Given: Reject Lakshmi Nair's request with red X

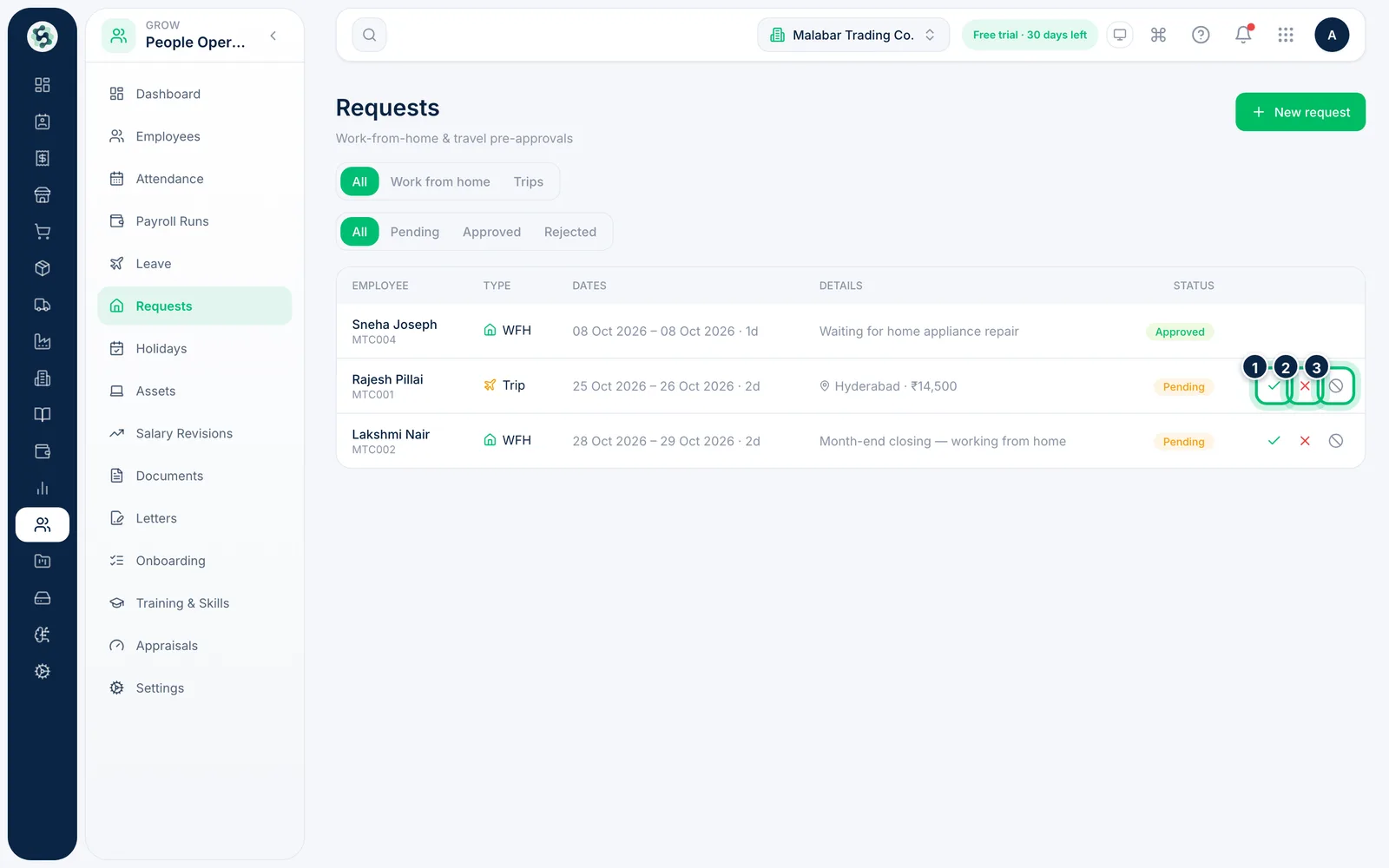Looking at the screenshot, I should pos(1305,441).
